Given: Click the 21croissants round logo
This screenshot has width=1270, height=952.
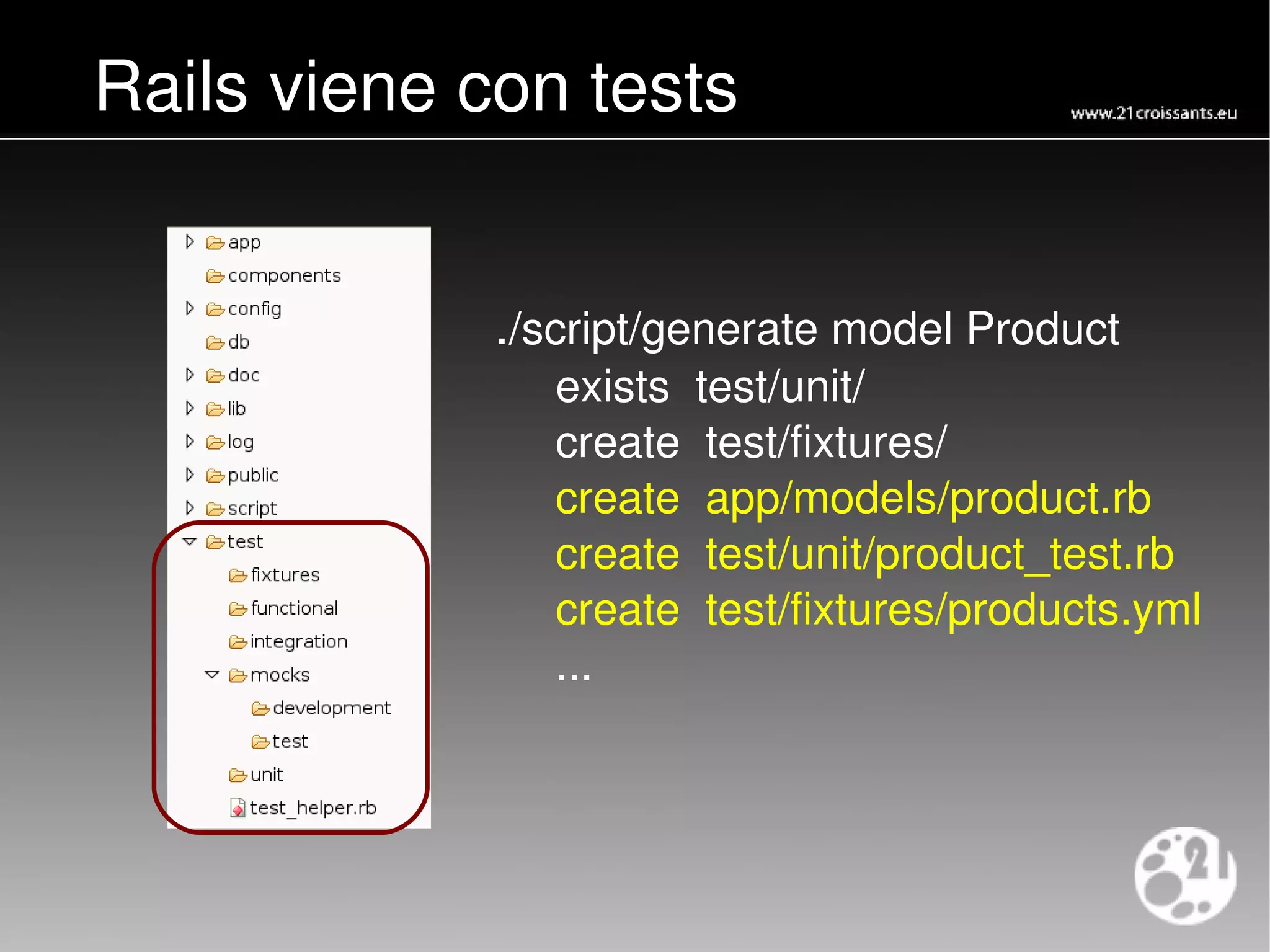Looking at the screenshot, I should pos(1185,876).
